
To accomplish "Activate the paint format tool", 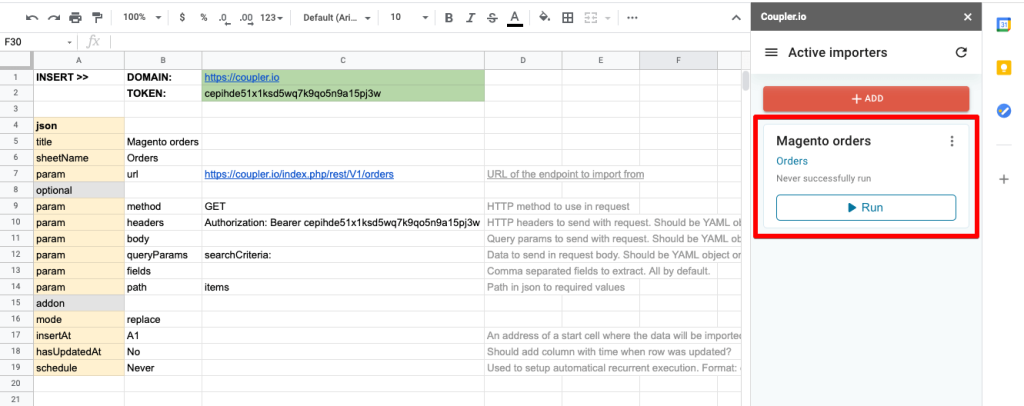I will coord(97,18).
